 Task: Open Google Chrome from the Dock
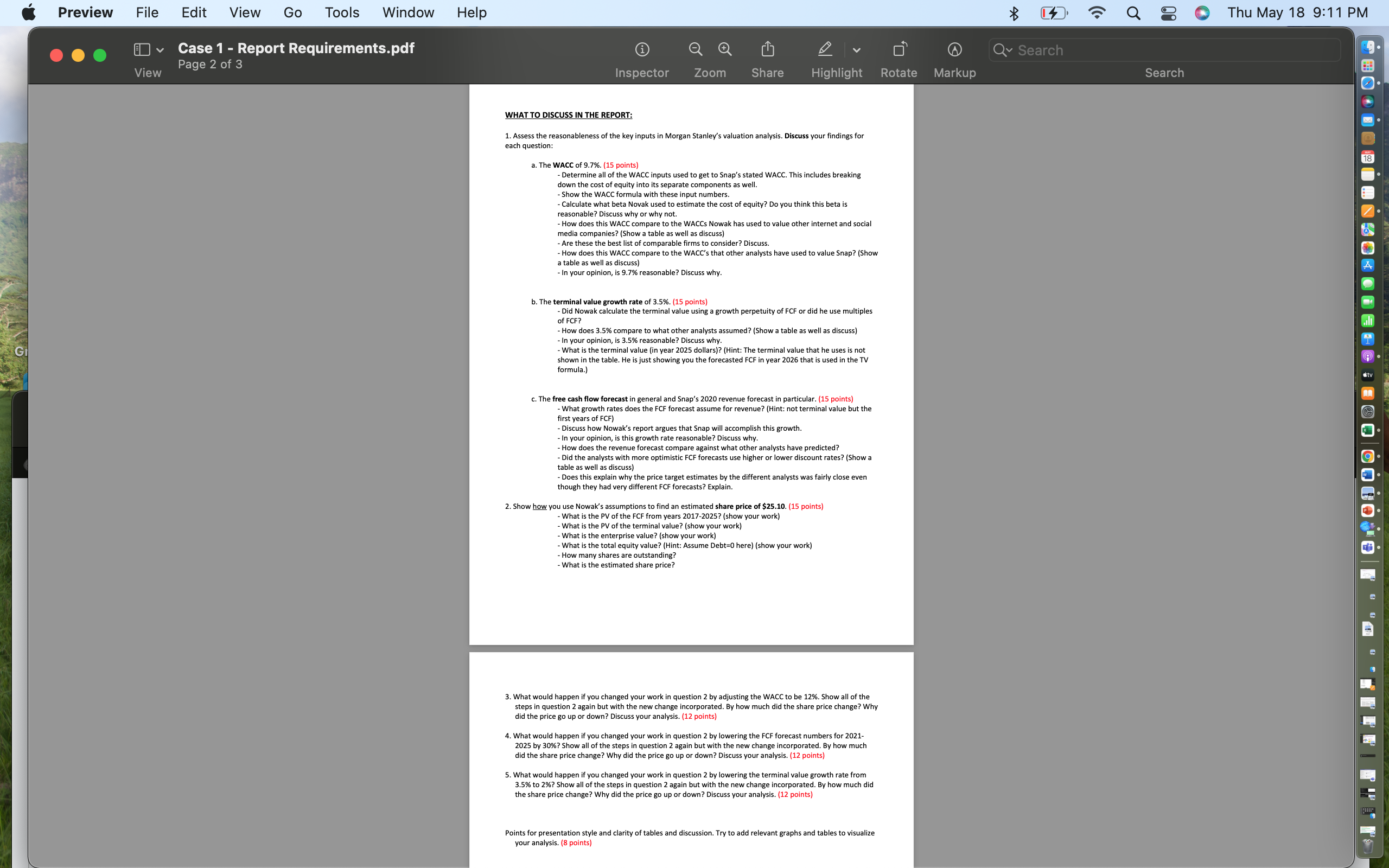tap(1367, 456)
